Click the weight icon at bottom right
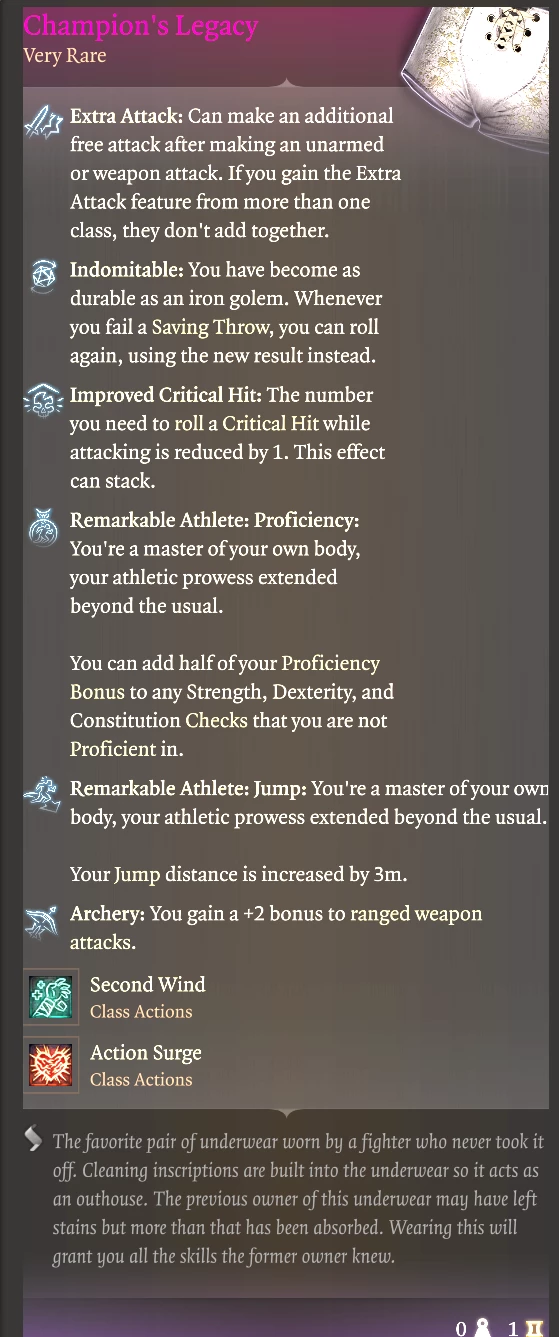The image size is (559, 1337). tap(484, 1328)
